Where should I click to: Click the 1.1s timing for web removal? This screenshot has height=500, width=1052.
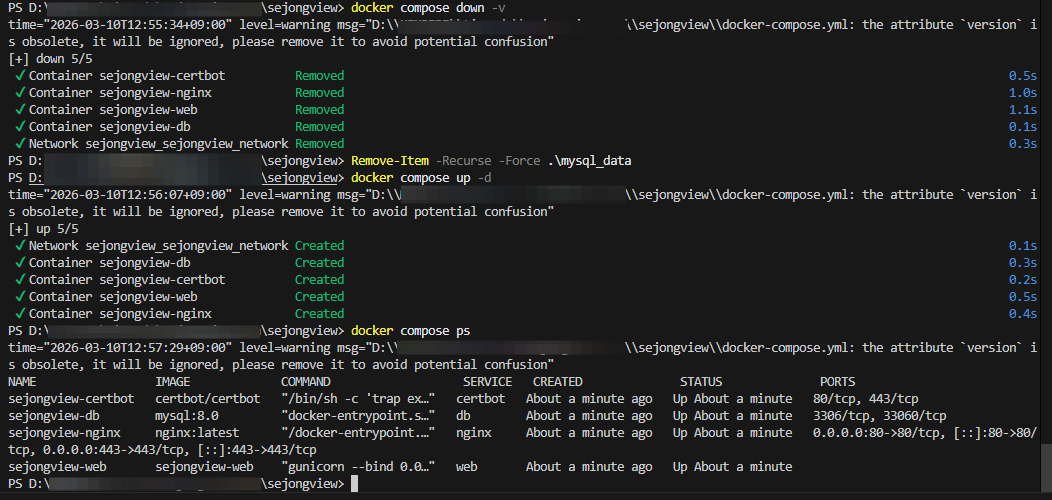point(1022,109)
